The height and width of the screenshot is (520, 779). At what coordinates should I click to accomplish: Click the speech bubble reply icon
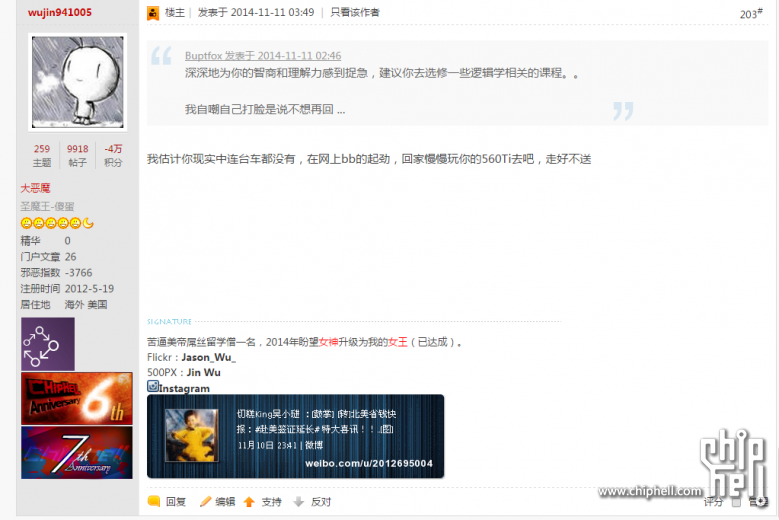154,502
